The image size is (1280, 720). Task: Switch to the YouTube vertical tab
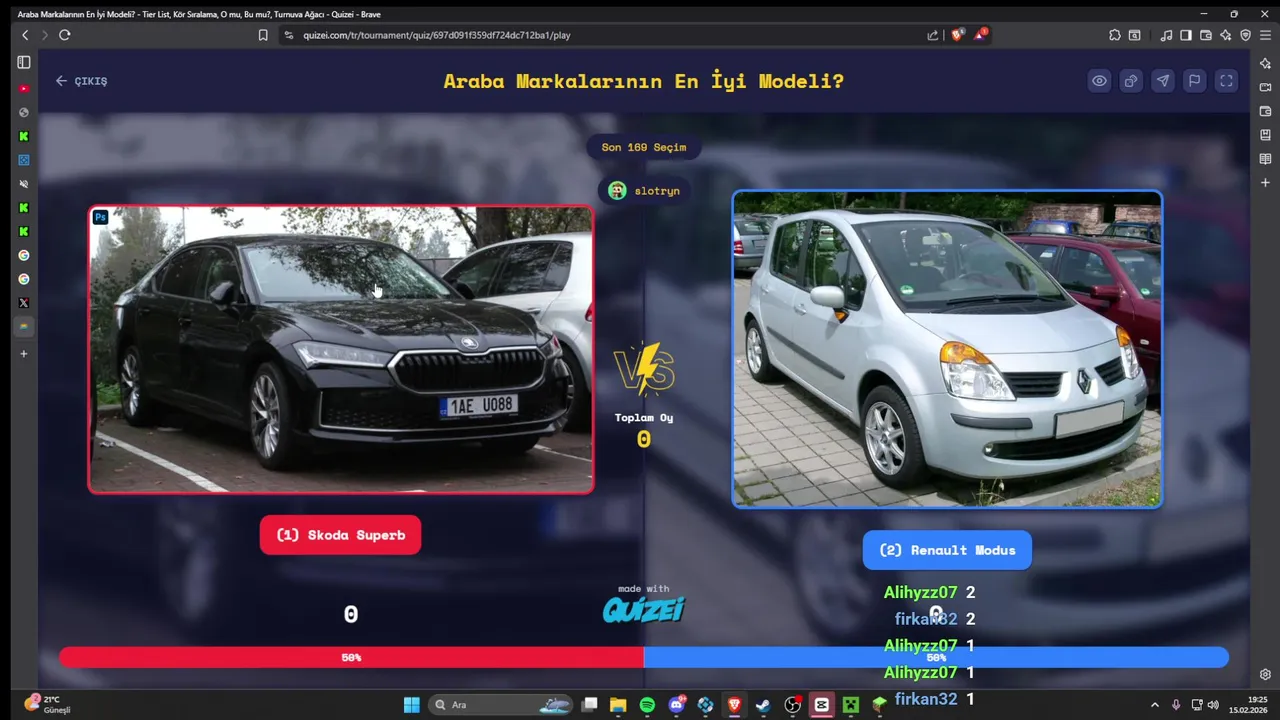coord(24,88)
